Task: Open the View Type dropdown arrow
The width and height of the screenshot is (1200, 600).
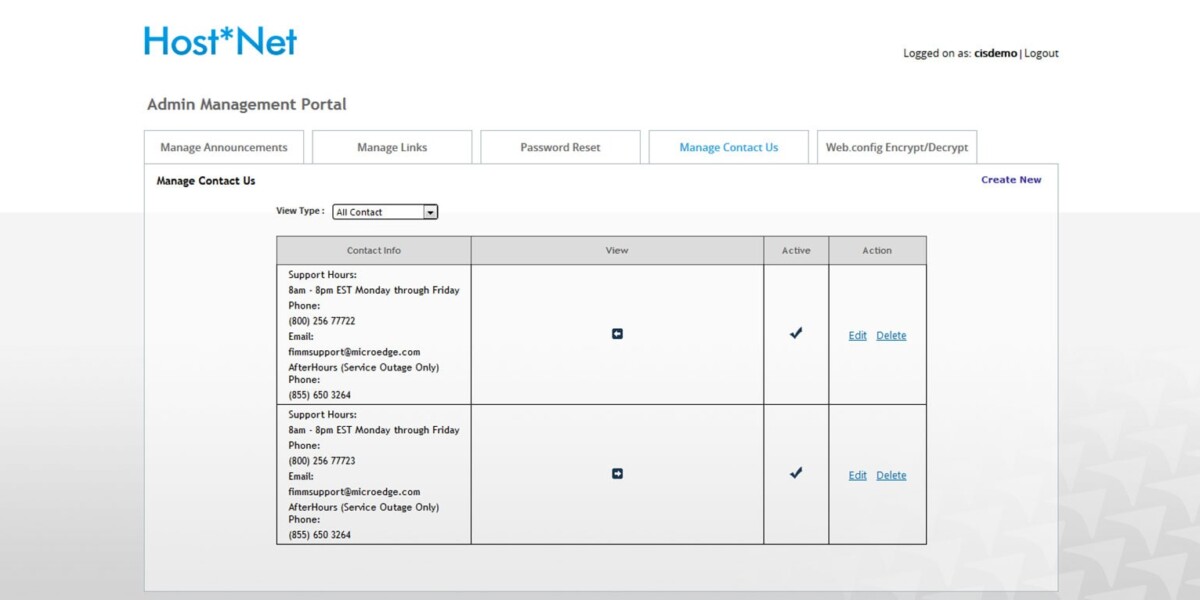Action: click(430, 212)
